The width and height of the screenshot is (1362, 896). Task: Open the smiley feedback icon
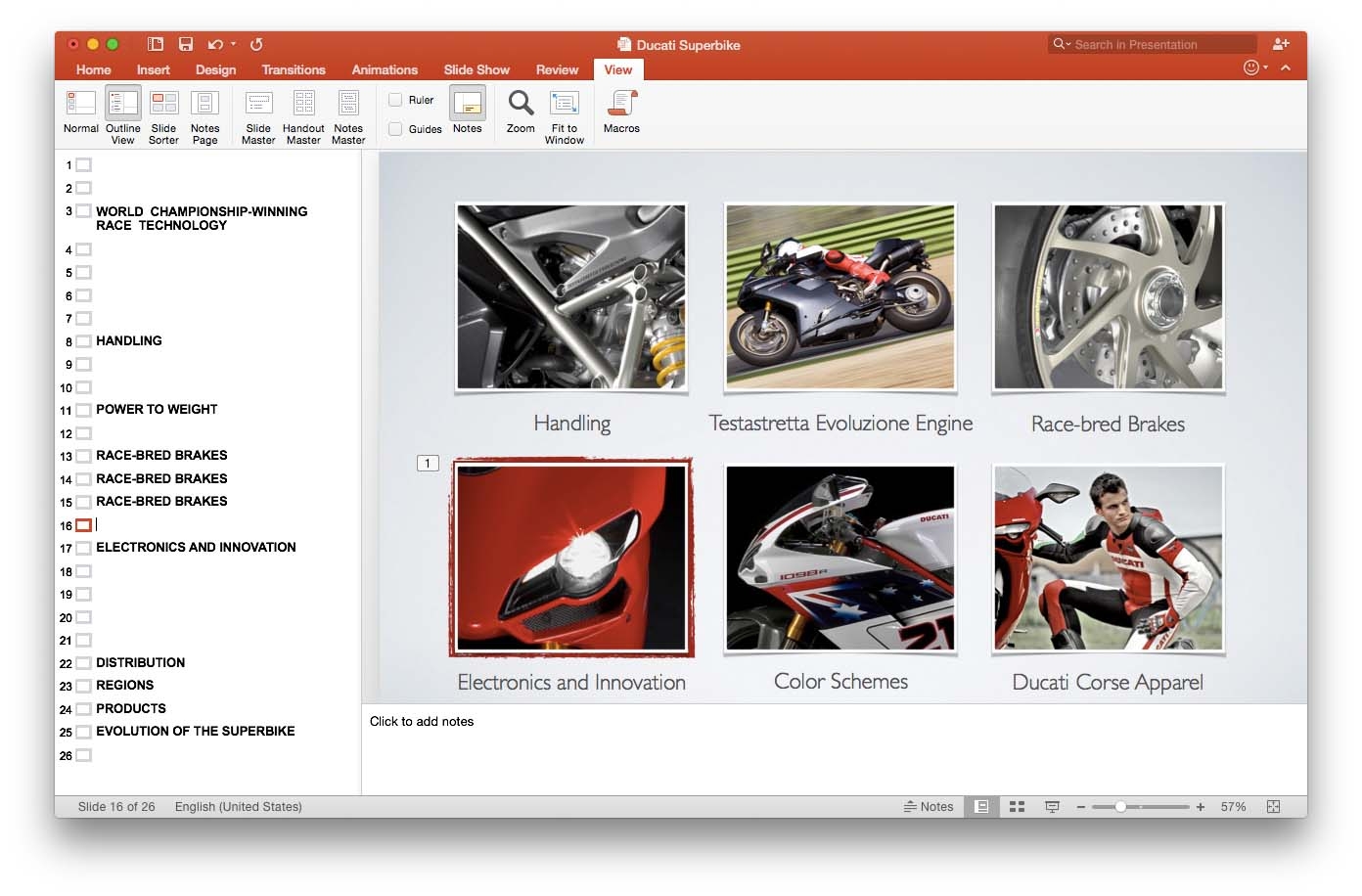1250,67
